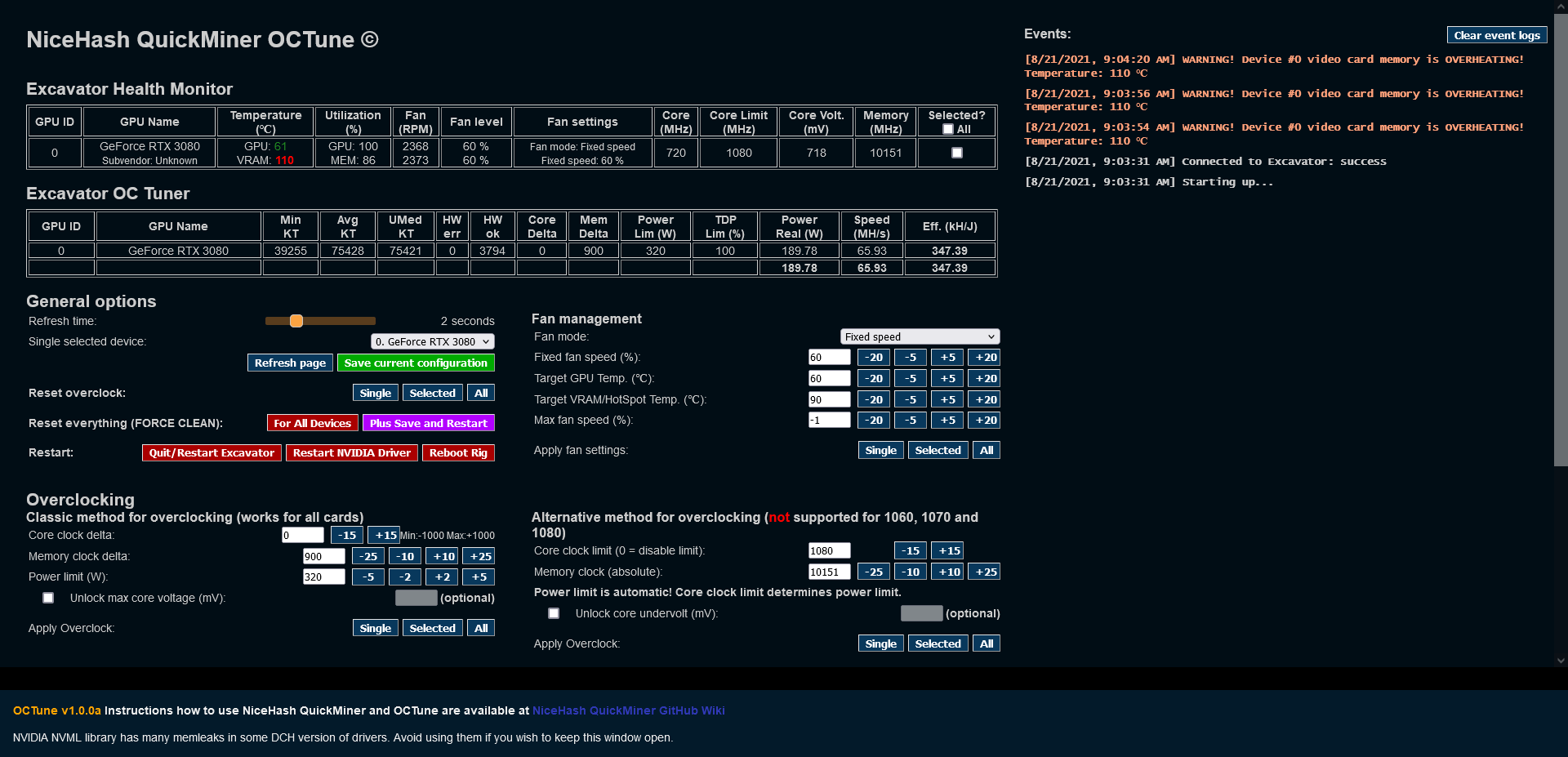Viewport: 1568px width, 757px height.
Task: Apply fan settings to Selected devices
Action: (x=938, y=450)
